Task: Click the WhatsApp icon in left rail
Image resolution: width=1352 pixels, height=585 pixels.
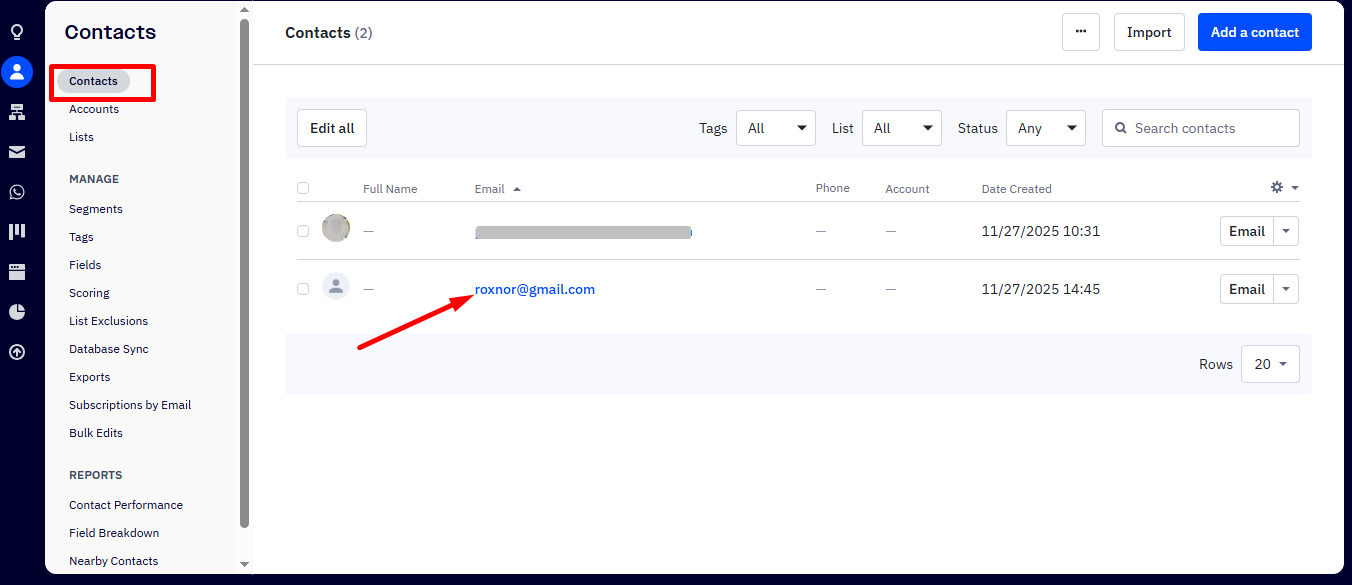Action: click(17, 192)
